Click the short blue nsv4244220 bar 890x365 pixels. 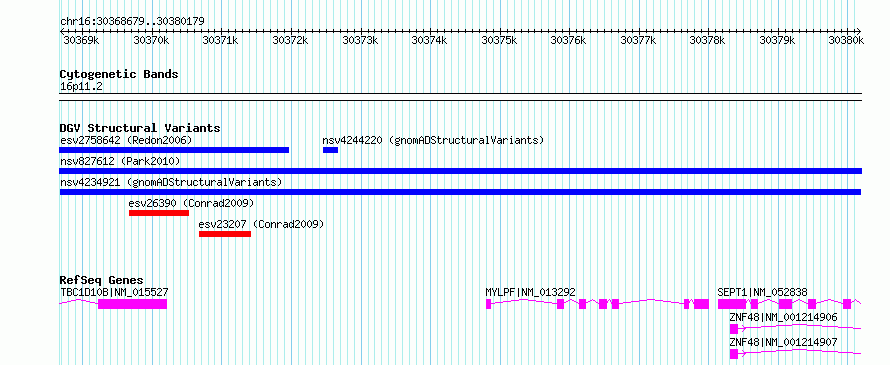click(x=330, y=150)
